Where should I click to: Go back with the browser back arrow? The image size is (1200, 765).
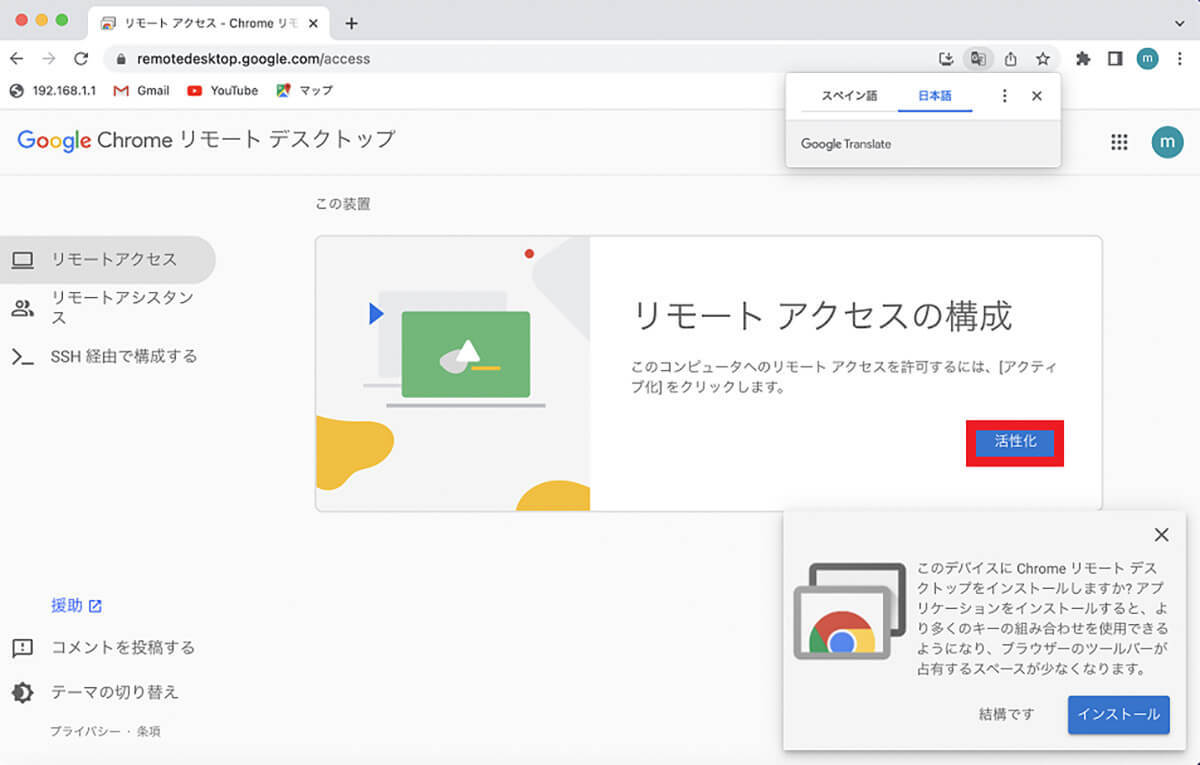tap(16, 59)
